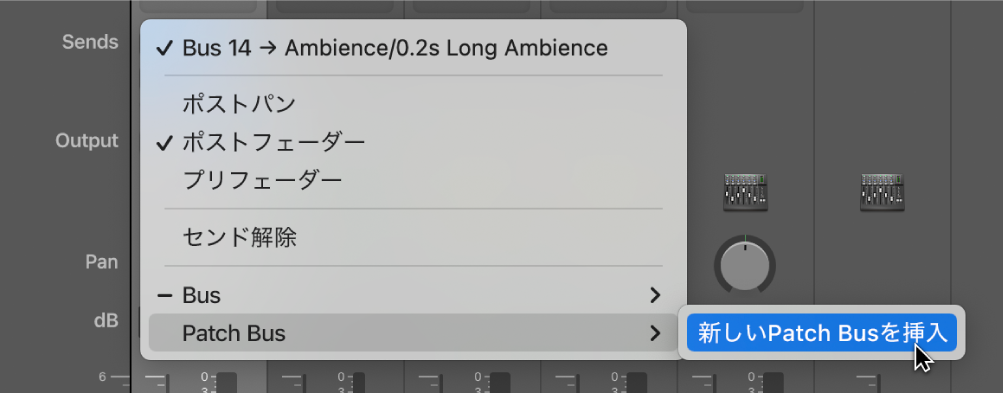Screen dimensions: 1003x394
Task: Click the chevron arrow on the Patch Bus row
Action: (654, 333)
